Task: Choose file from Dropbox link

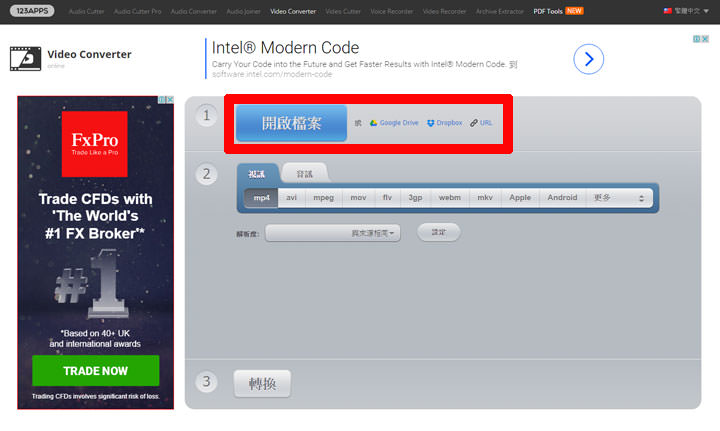Action: click(x=449, y=123)
